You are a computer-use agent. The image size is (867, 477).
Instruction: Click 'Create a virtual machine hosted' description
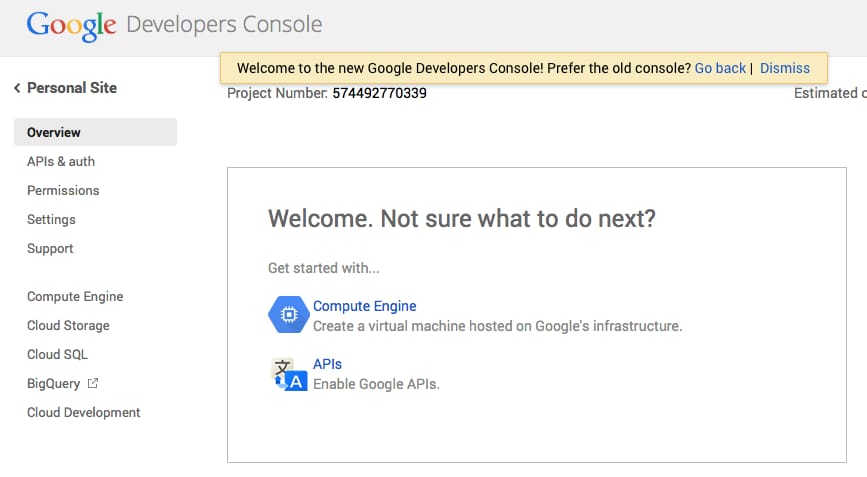tap(497, 326)
